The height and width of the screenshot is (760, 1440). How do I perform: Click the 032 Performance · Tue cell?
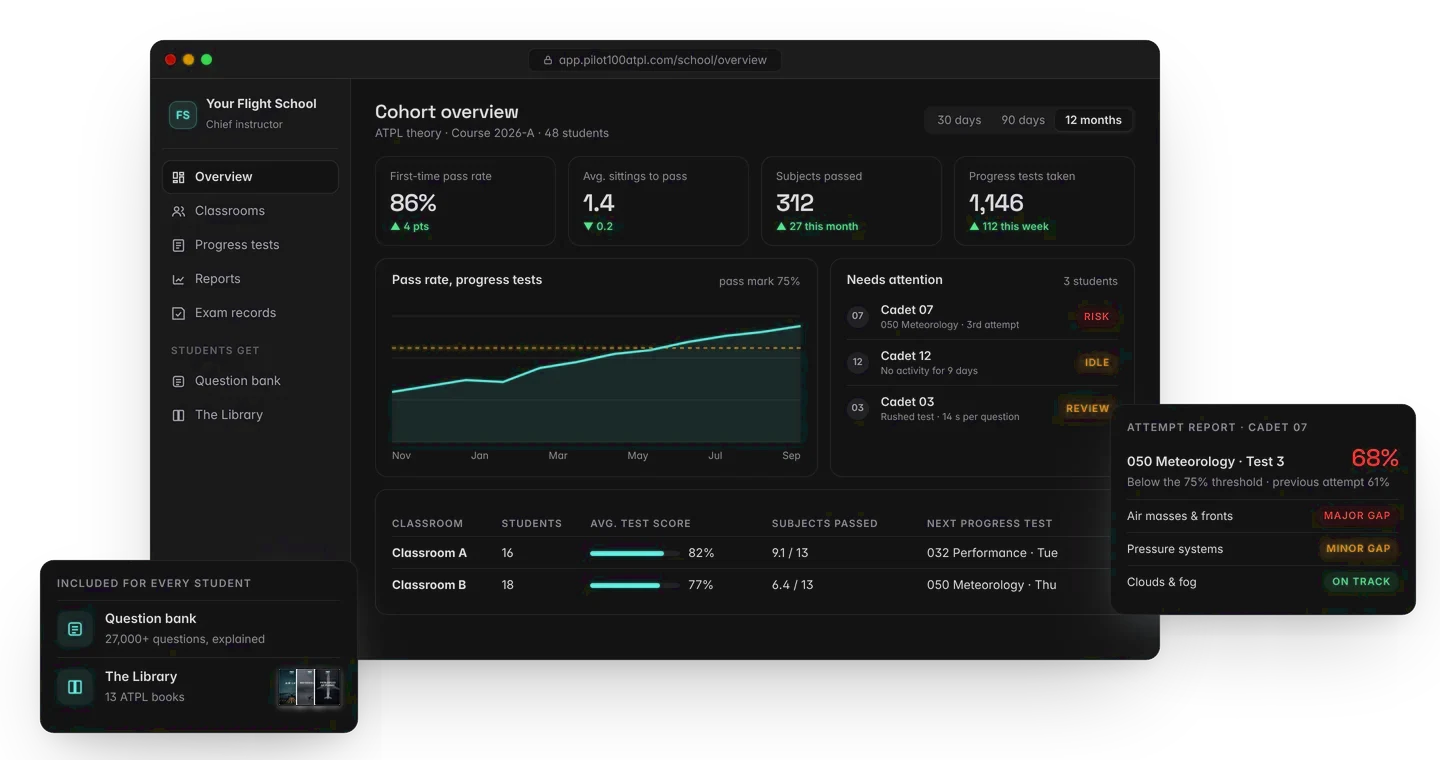click(992, 553)
